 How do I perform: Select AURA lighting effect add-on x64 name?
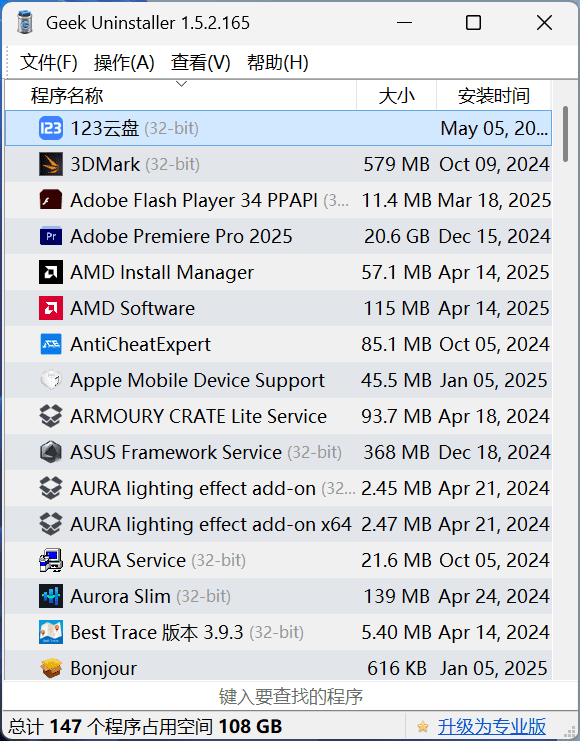[x=211, y=525]
